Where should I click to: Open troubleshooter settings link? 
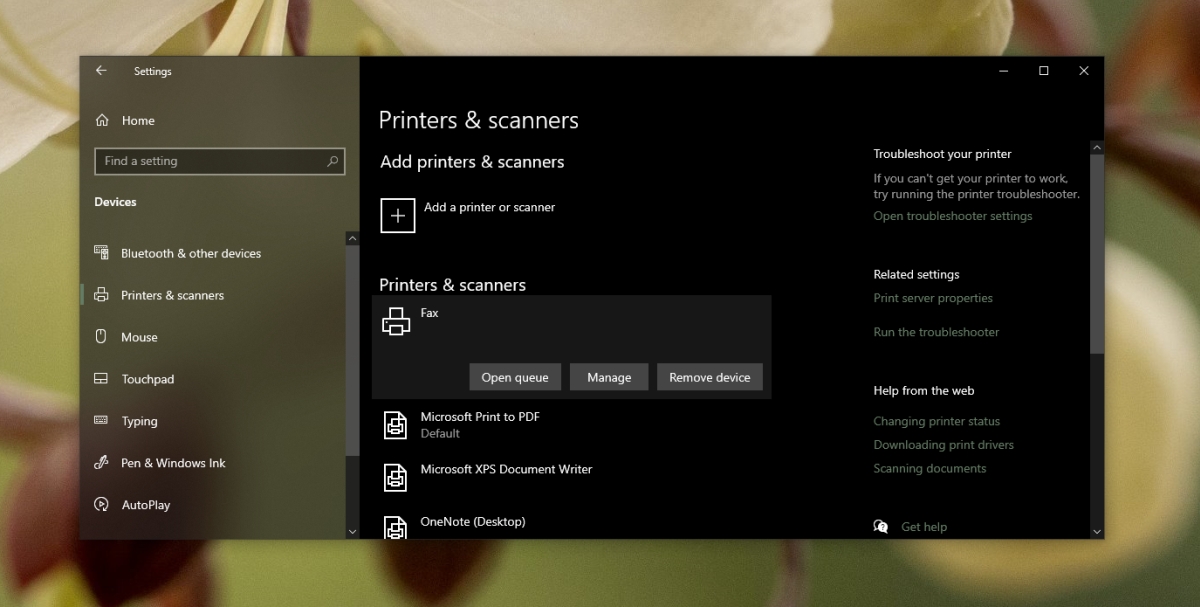(x=953, y=216)
